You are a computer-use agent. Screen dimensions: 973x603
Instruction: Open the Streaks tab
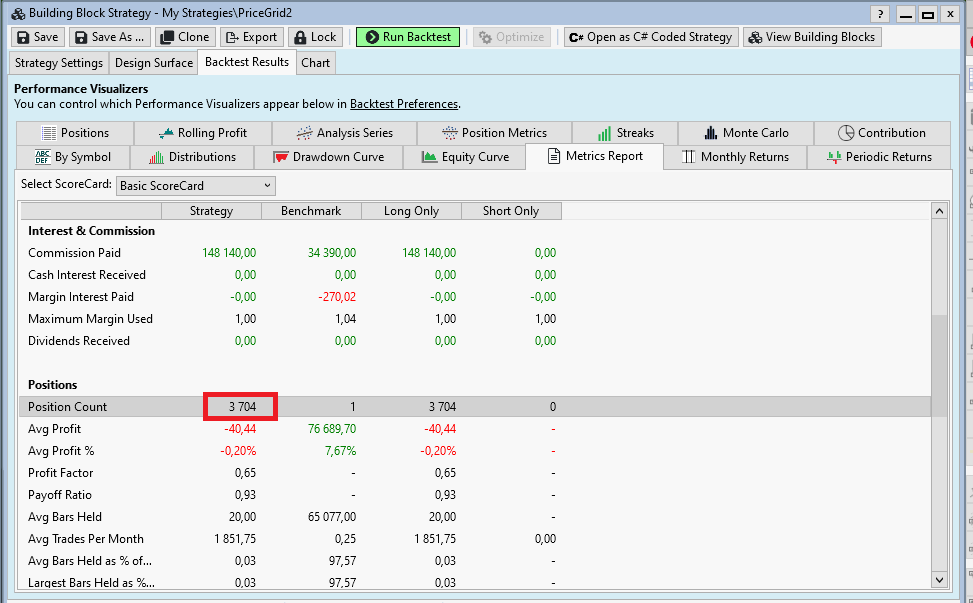click(x=625, y=133)
